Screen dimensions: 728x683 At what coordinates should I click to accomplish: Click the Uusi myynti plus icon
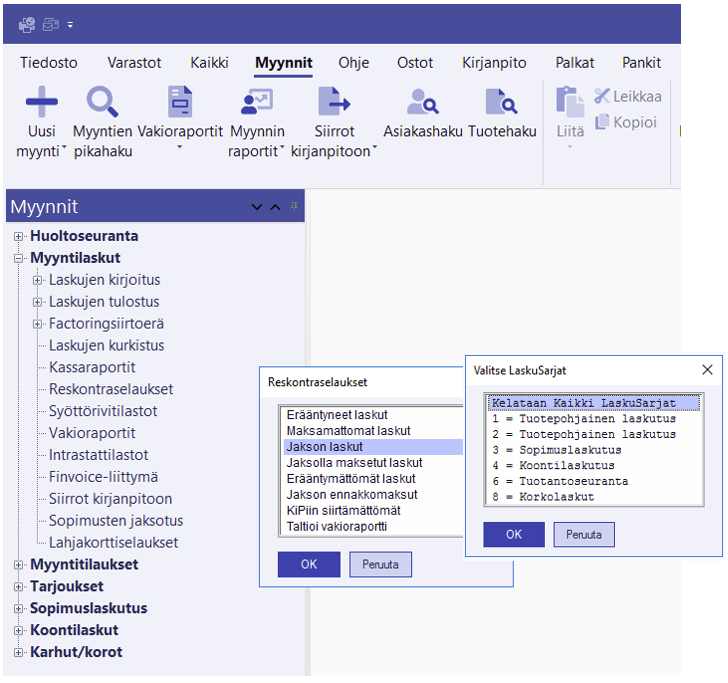coord(41,102)
